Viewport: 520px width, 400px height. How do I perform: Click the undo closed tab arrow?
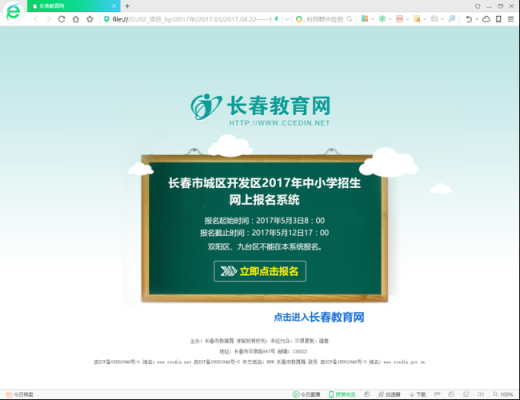469,19
